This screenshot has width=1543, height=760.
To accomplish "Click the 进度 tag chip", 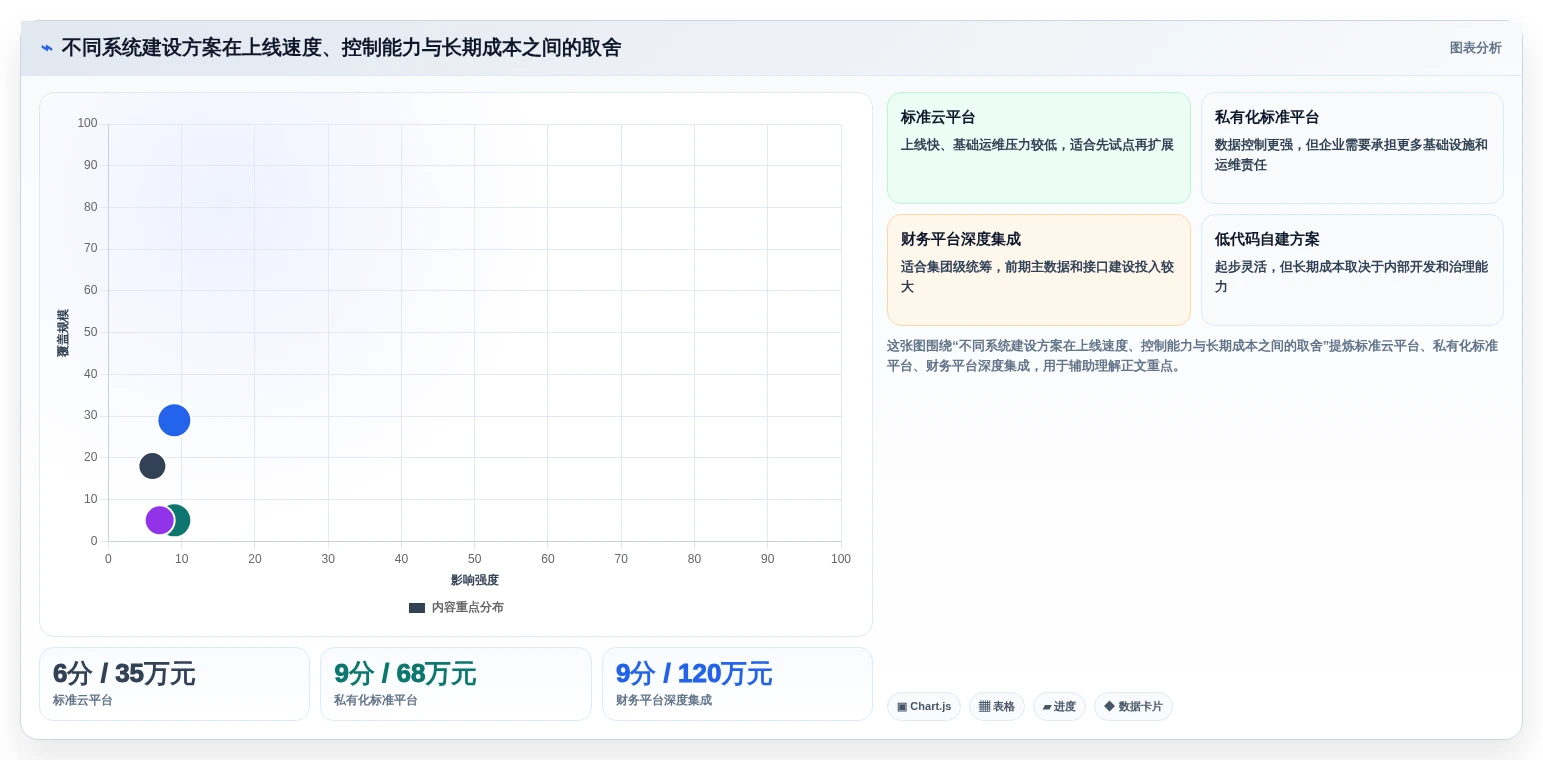I will click(x=1059, y=707).
